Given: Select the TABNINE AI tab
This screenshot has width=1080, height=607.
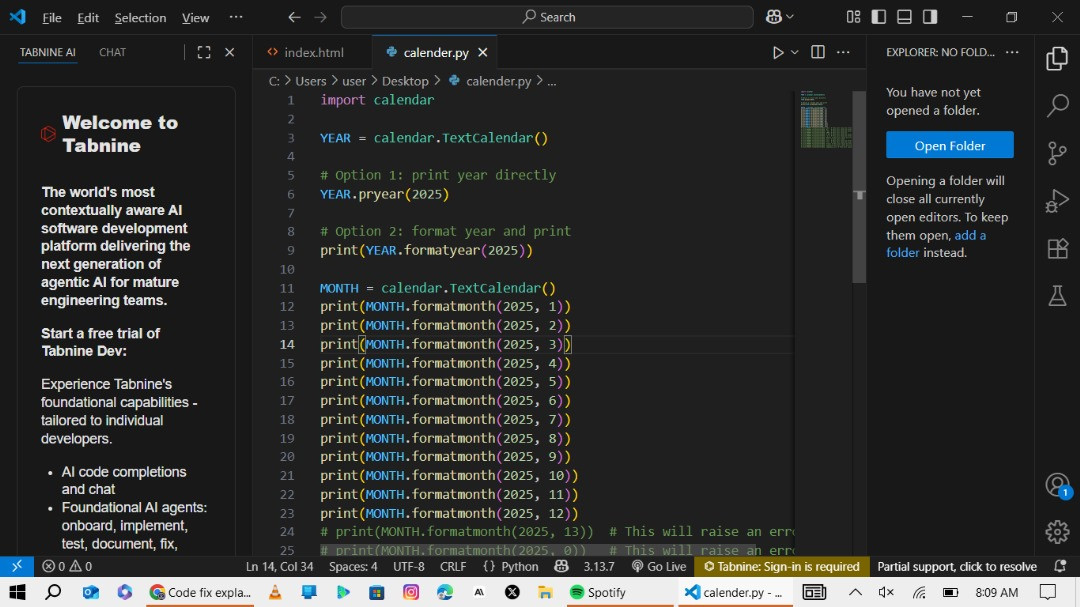Looking at the screenshot, I should click(48, 52).
